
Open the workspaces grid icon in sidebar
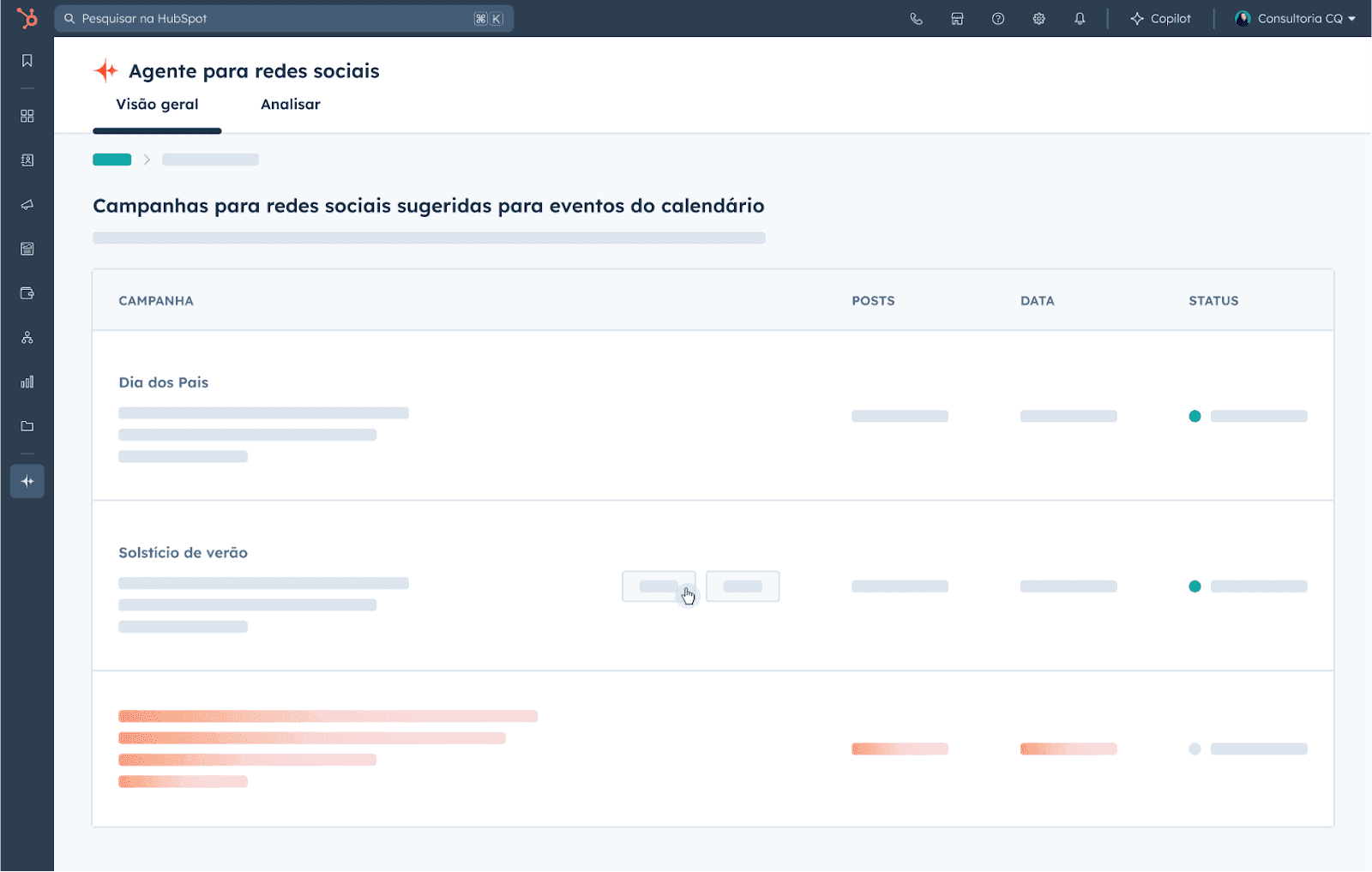pos(27,116)
